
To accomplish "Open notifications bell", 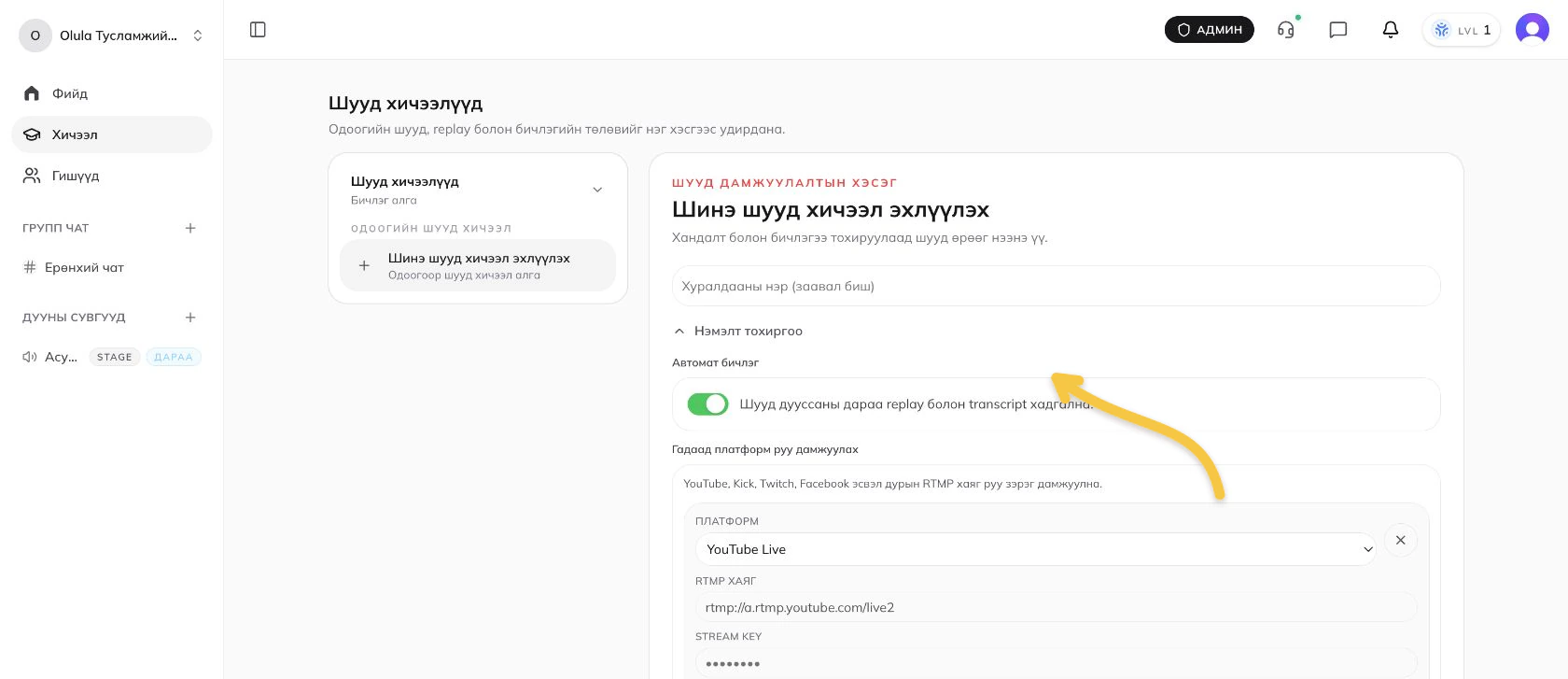I will pyautogui.click(x=1391, y=30).
